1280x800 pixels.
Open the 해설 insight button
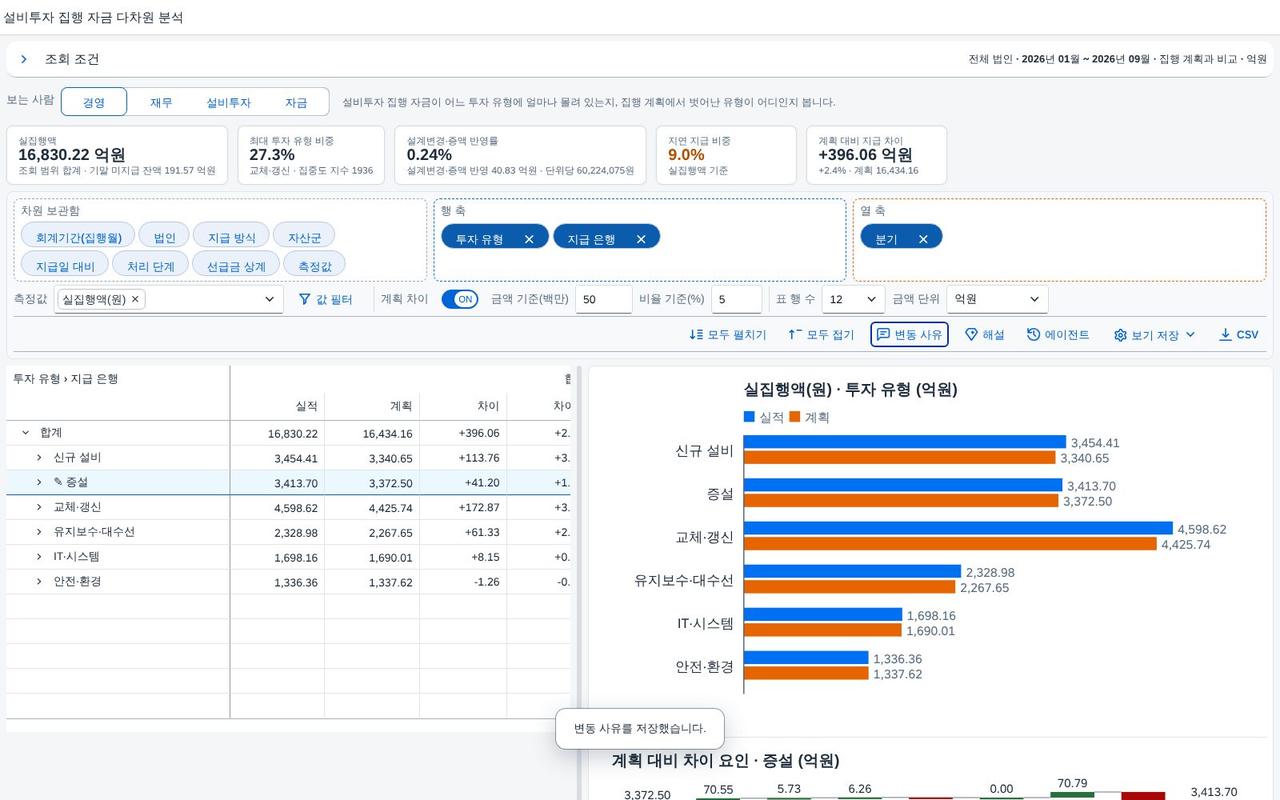point(984,335)
